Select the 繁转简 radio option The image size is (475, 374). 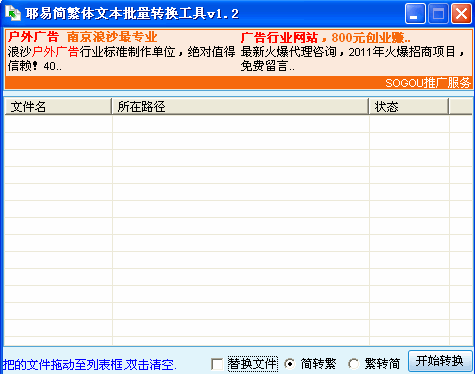coord(353,364)
